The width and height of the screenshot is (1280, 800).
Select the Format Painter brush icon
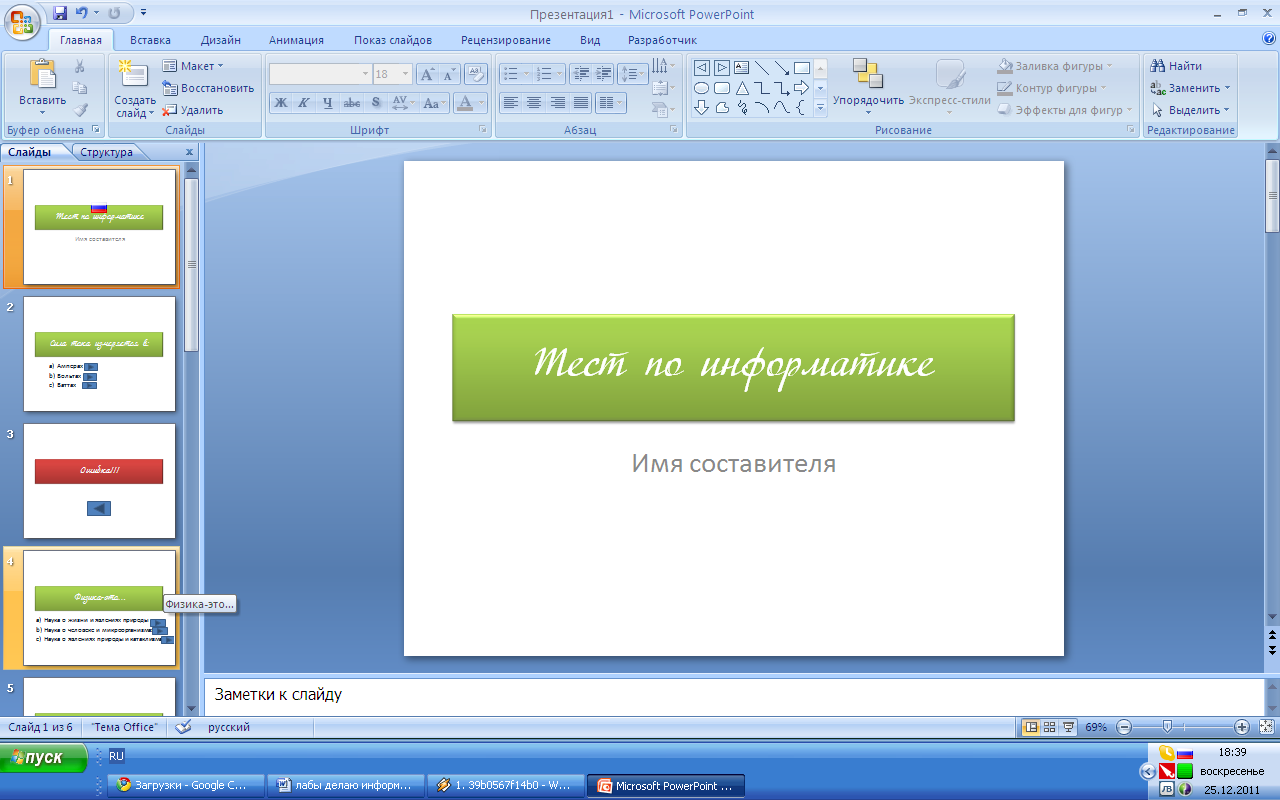[x=80, y=110]
